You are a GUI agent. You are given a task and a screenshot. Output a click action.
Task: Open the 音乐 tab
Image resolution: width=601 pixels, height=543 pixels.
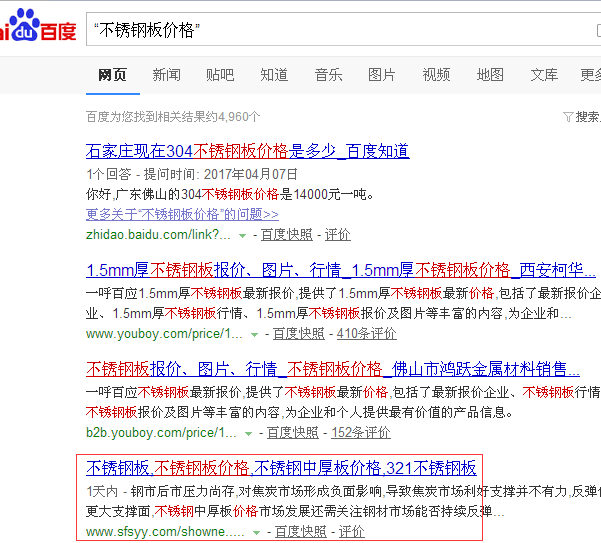click(x=328, y=75)
